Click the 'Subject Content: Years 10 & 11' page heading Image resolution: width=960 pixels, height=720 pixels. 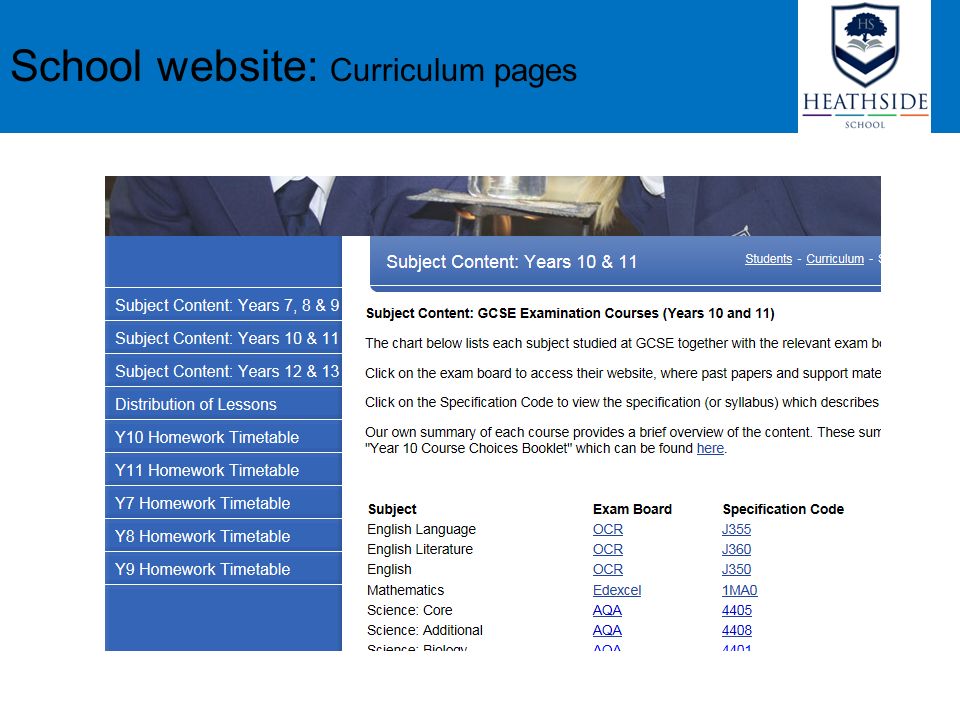tap(512, 262)
